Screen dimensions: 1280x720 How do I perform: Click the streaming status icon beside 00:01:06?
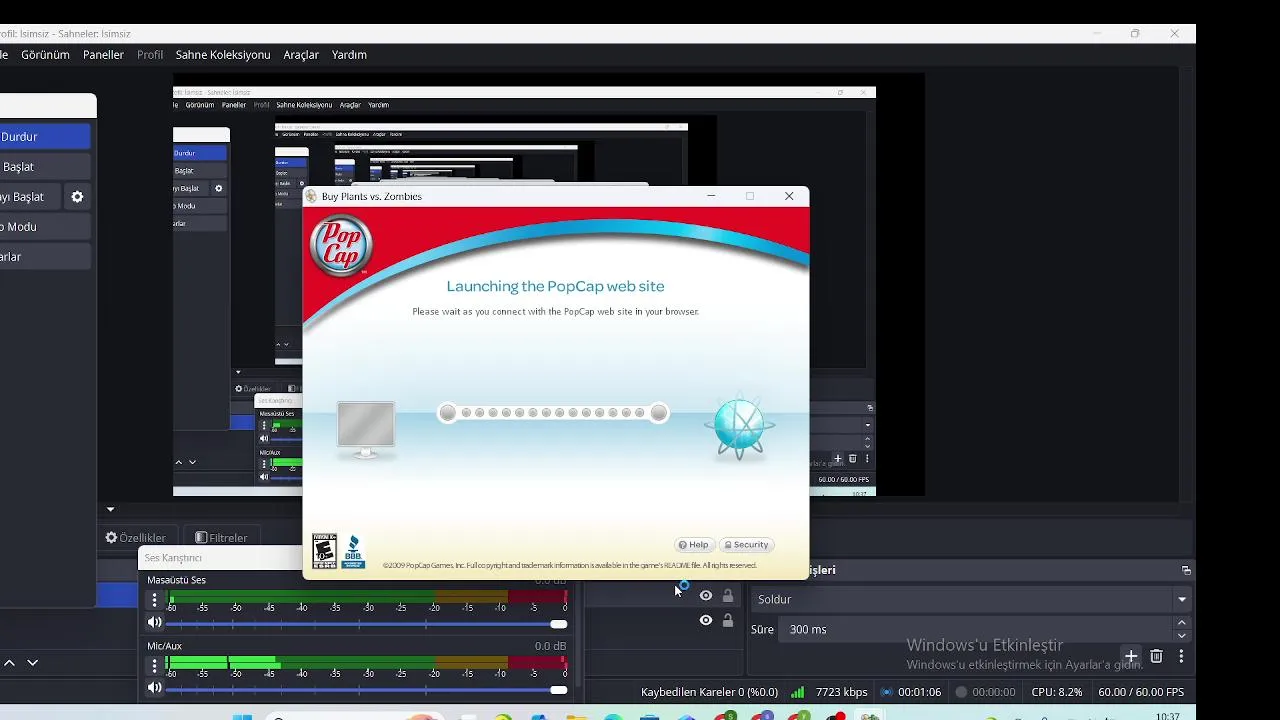886,692
